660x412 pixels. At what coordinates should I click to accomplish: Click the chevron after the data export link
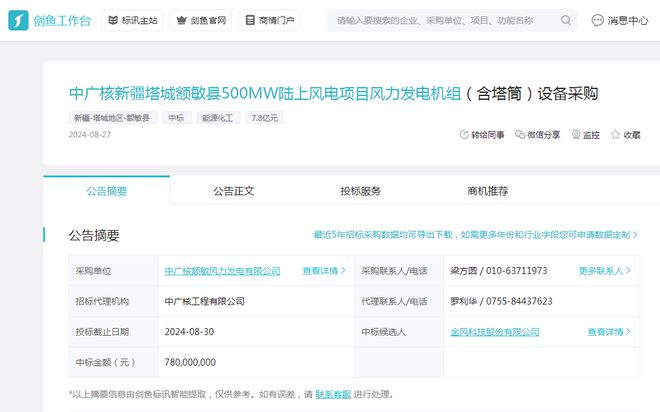635,234
